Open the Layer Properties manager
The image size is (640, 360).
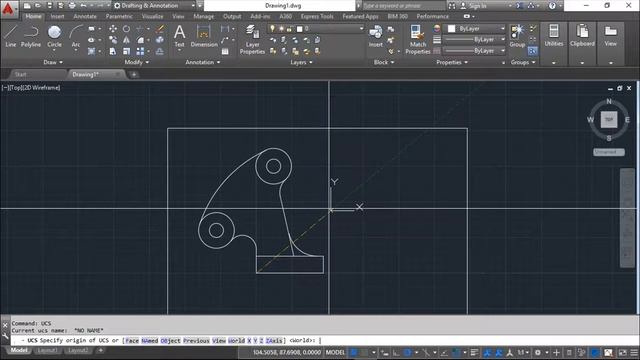pyautogui.click(x=252, y=39)
